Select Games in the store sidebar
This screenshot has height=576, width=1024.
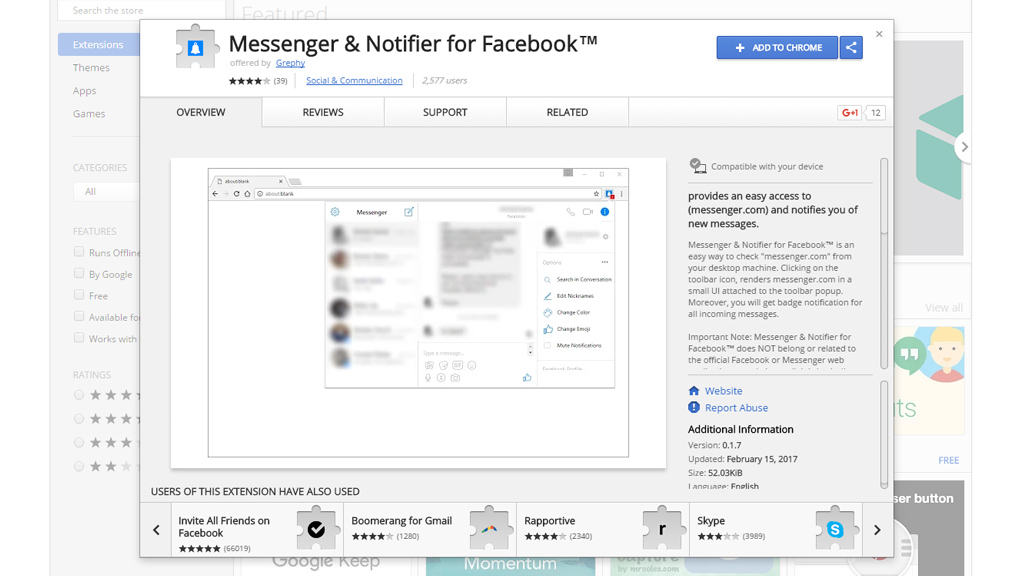coord(89,114)
